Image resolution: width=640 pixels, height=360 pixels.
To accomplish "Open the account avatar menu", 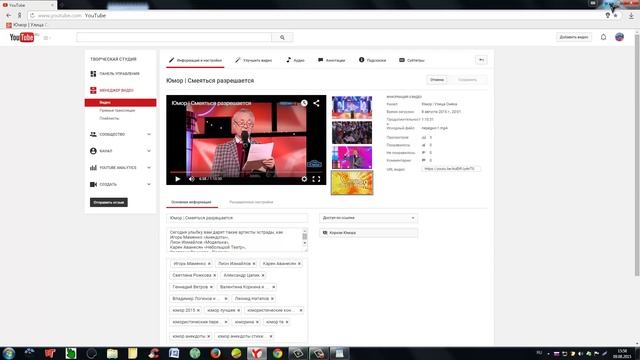I will click(x=619, y=37).
